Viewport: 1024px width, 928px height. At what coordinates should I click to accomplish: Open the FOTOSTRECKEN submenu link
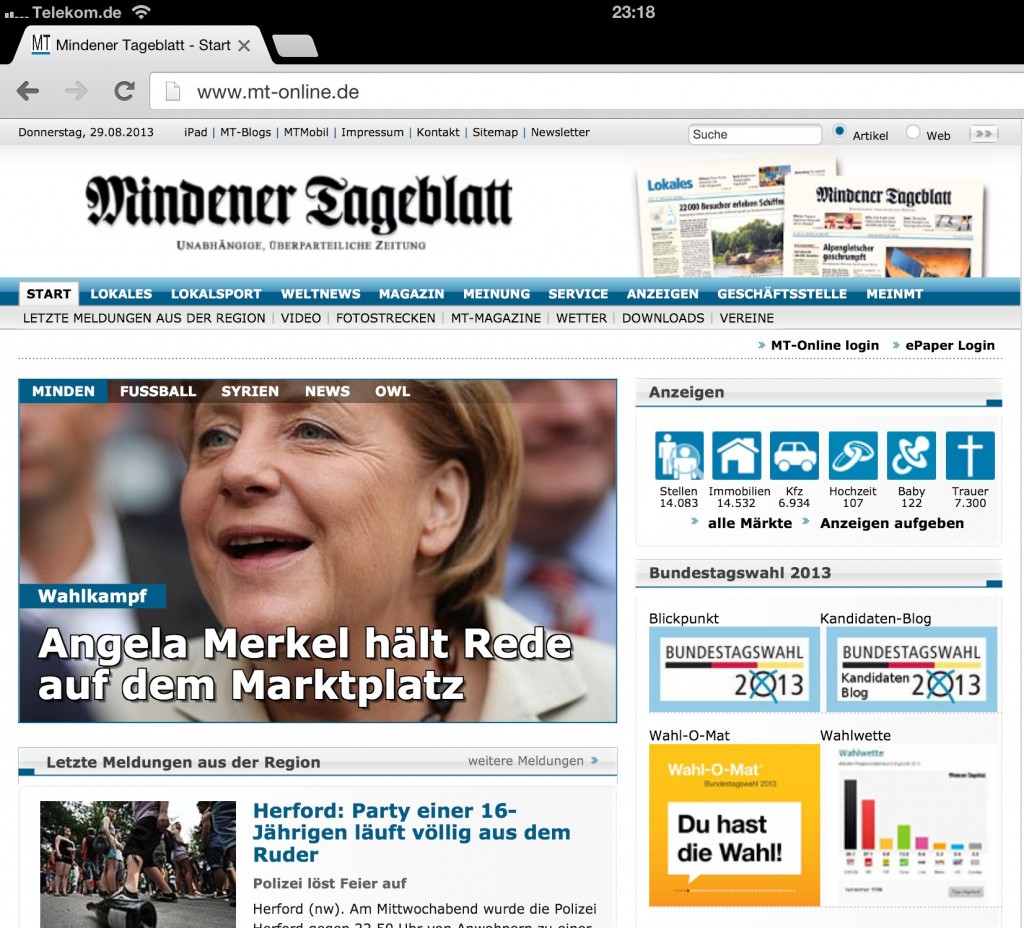386,318
